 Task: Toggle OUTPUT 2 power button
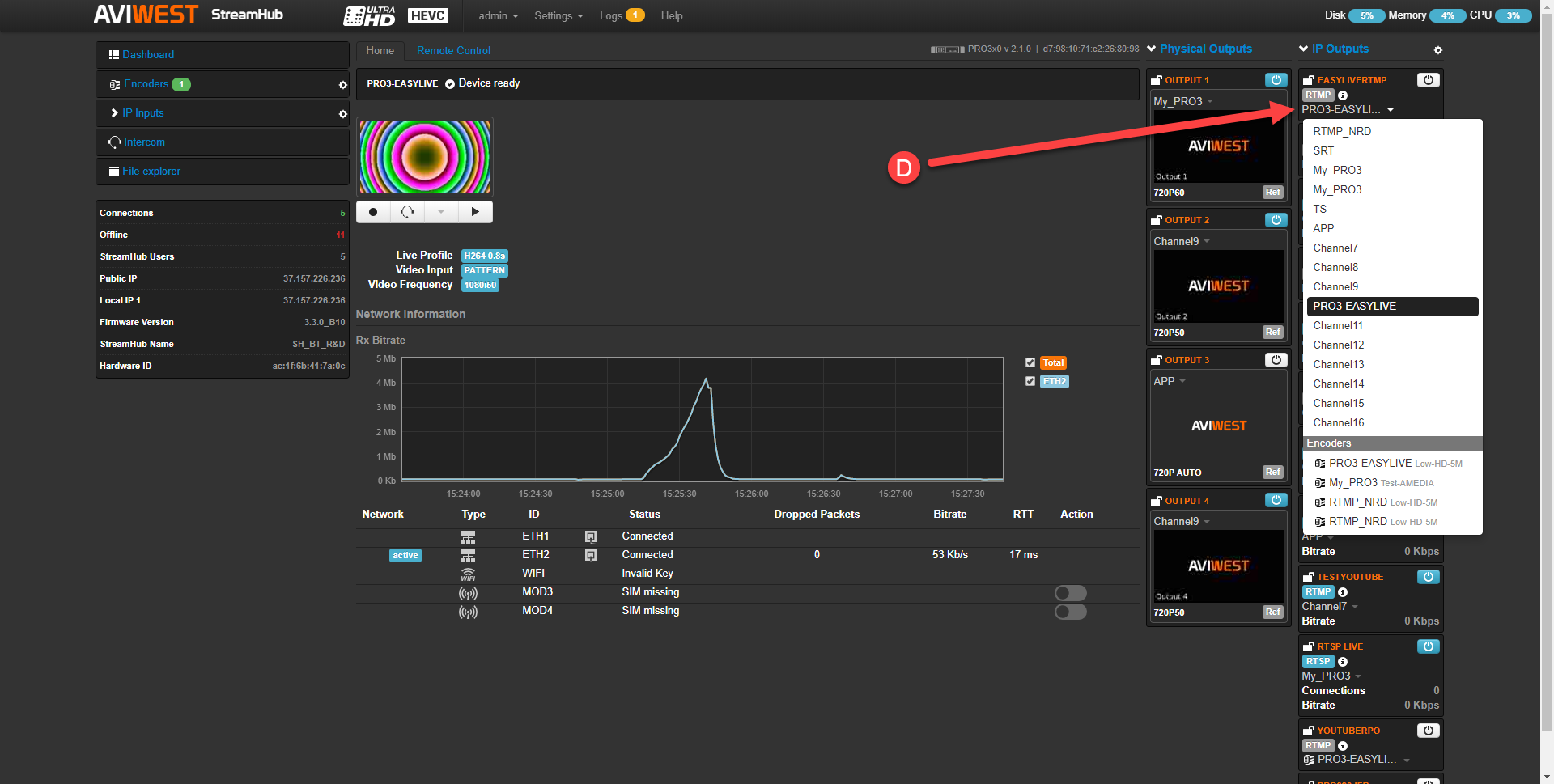[x=1276, y=220]
